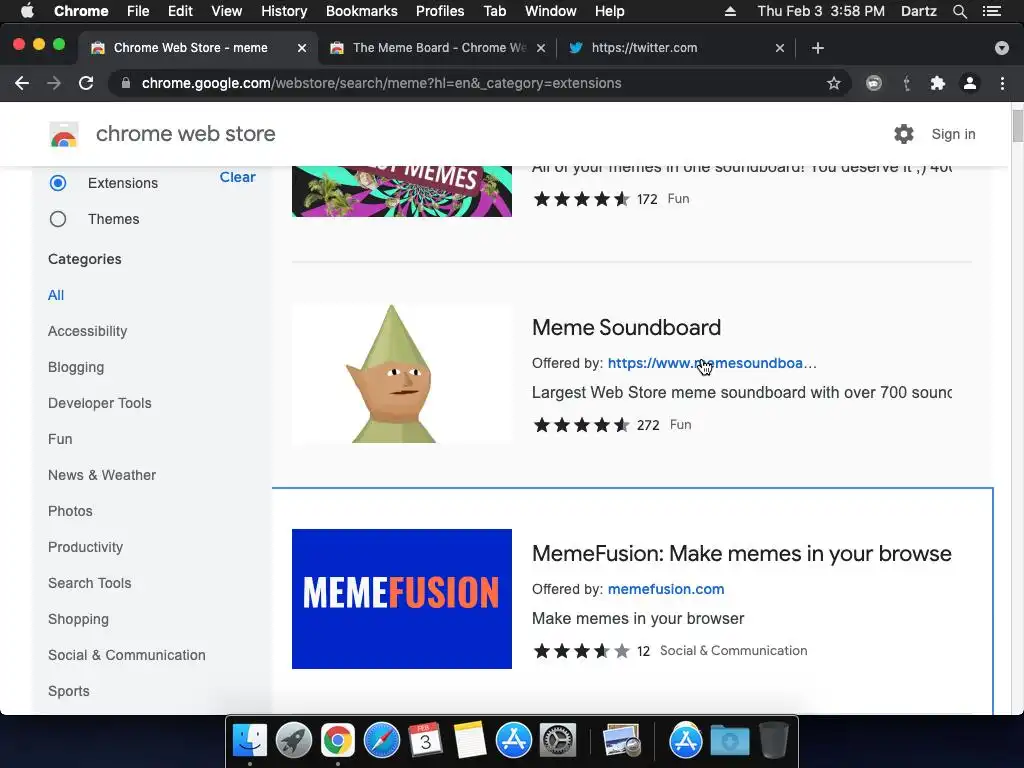Open Preview from the Dock
1024x768 pixels.
pos(621,740)
